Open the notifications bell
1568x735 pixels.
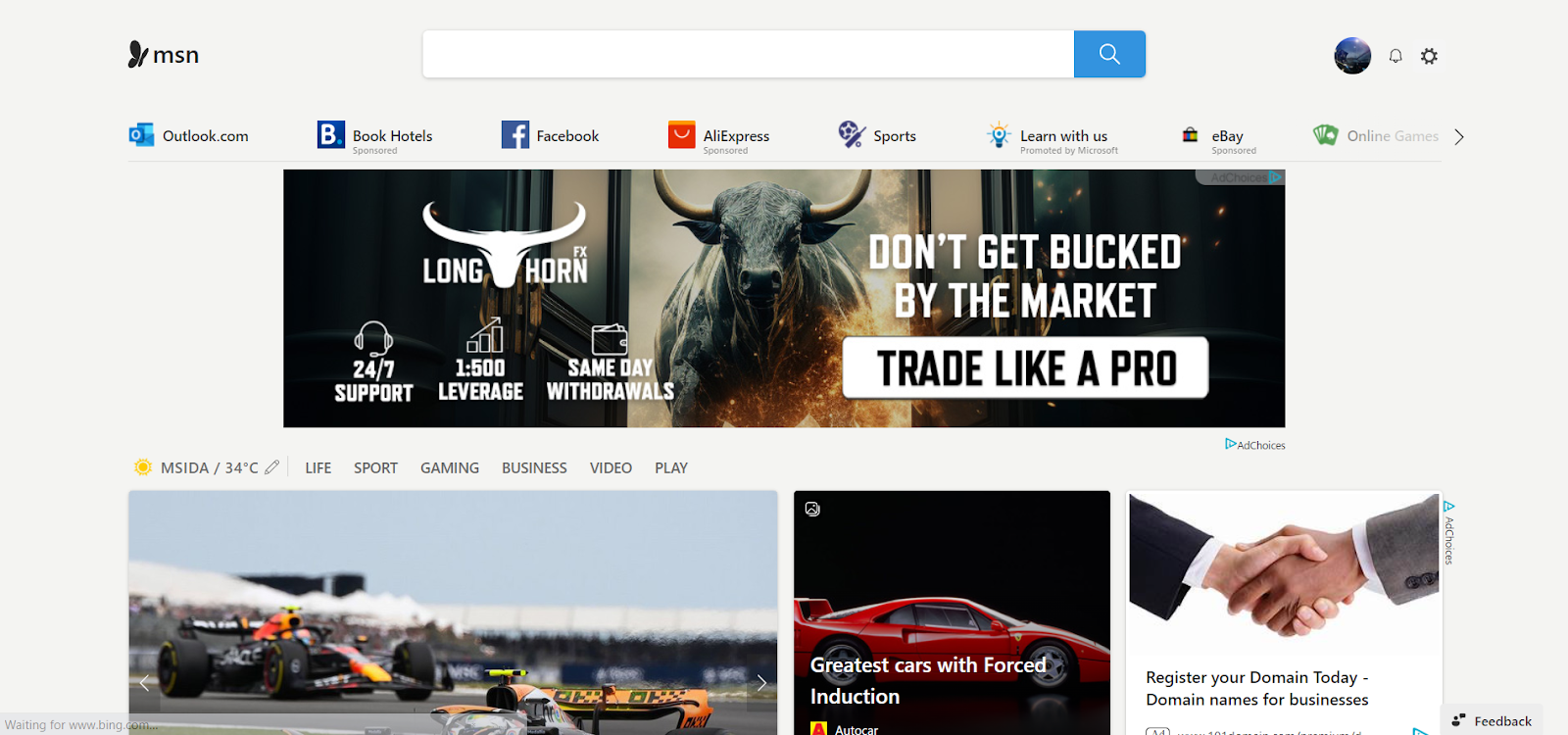[1396, 56]
